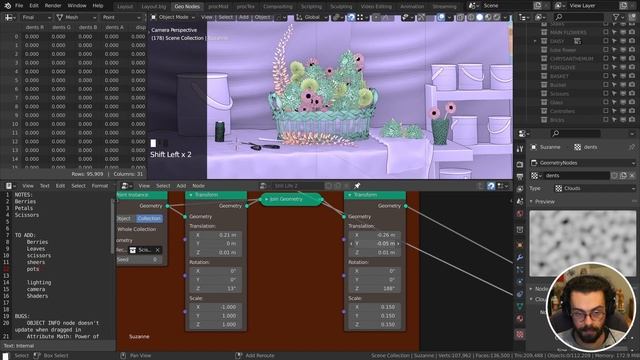
Task: Select rendered viewport shading
Action: [x=497, y=17]
